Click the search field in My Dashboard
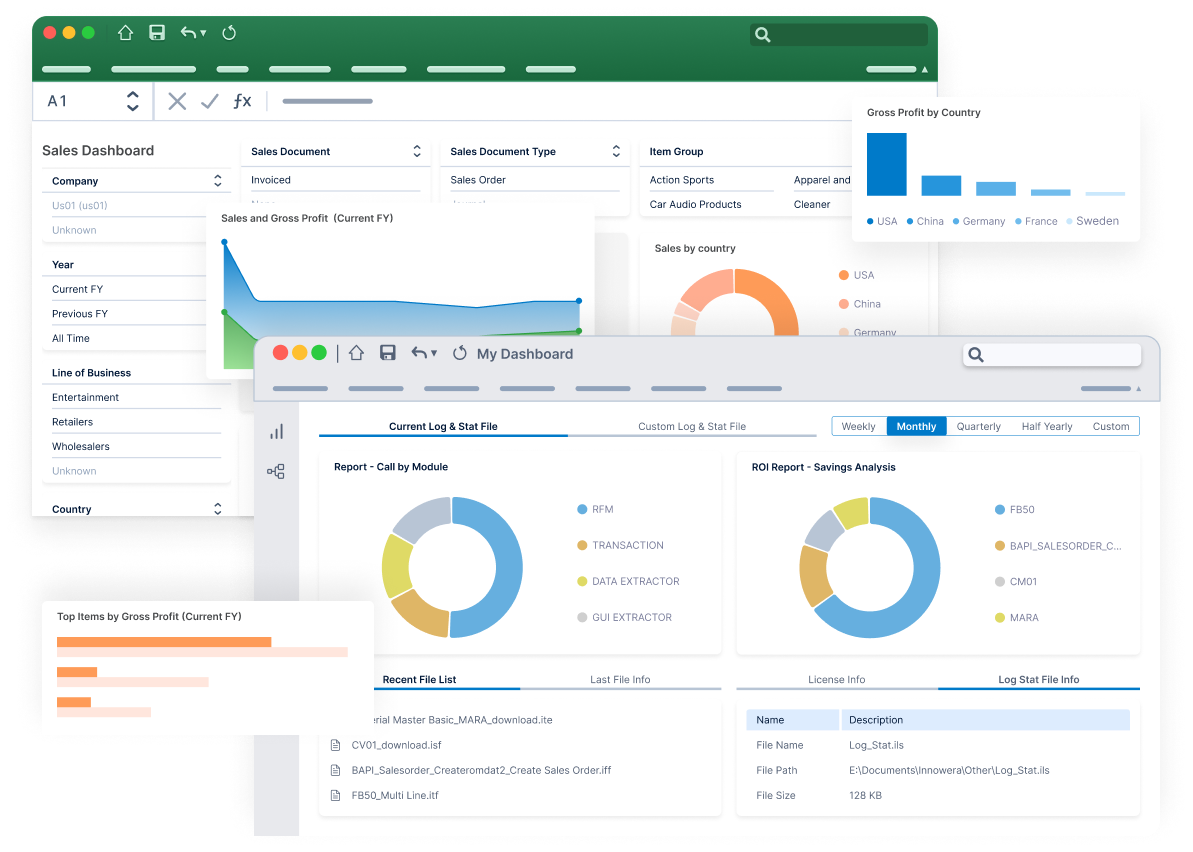This screenshot has height=852, width=1193. click(1051, 354)
